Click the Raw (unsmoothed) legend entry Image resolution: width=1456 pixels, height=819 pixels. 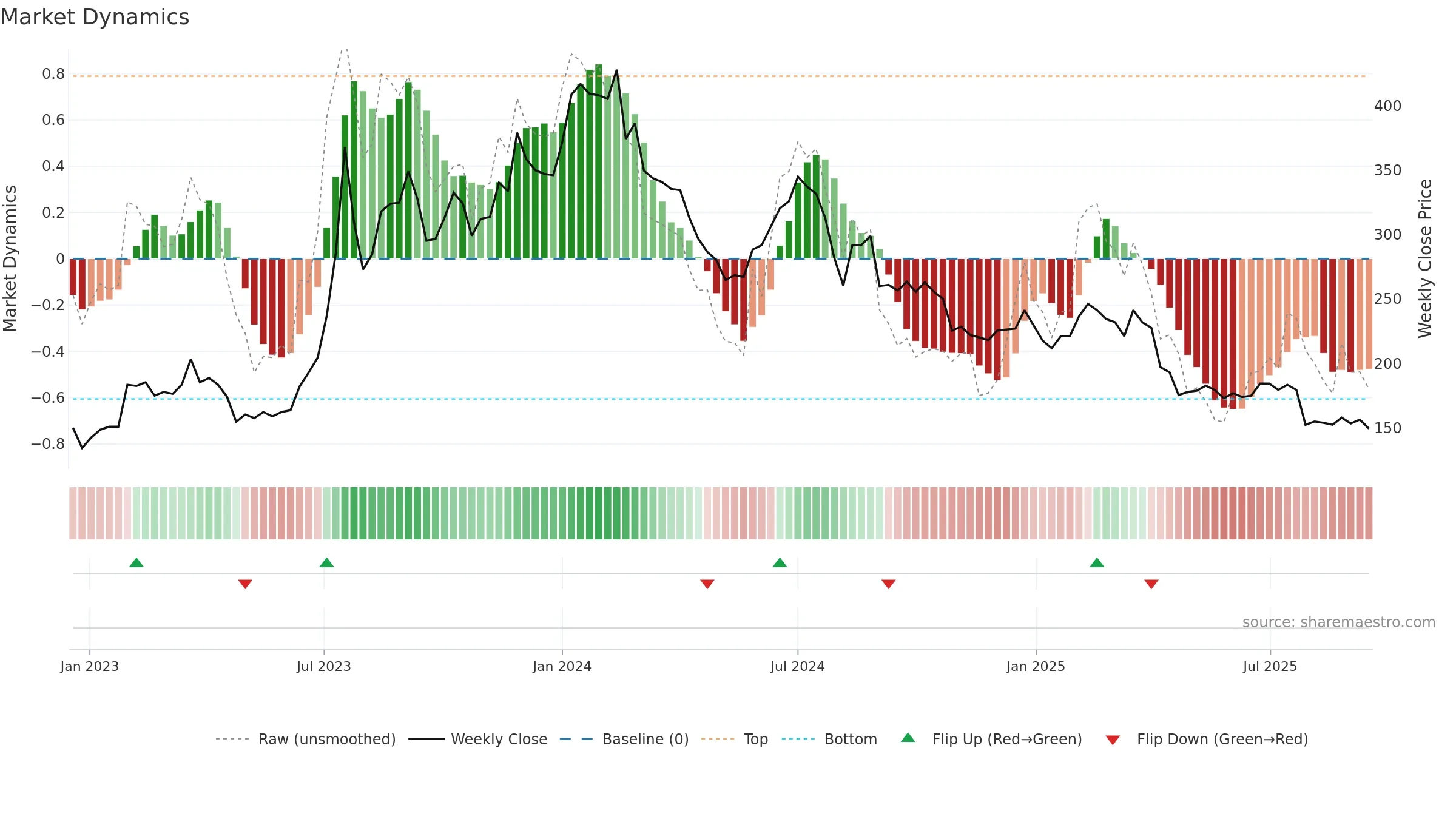point(306,739)
